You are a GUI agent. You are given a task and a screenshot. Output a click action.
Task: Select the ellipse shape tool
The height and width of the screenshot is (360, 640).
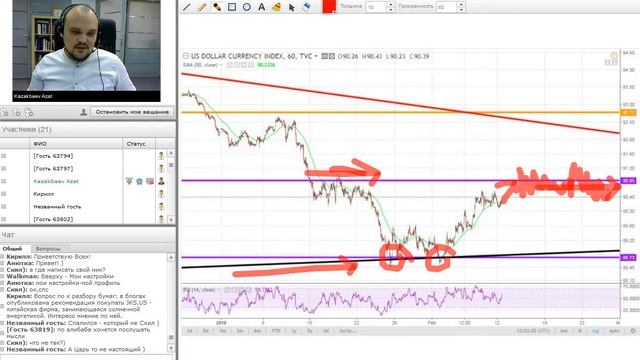[247, 7]
